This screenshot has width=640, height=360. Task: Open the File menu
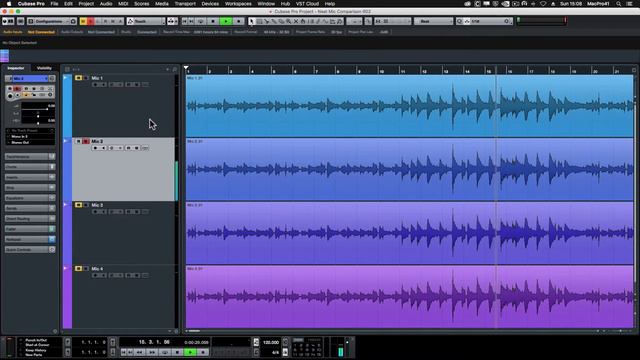coord(54,4)
